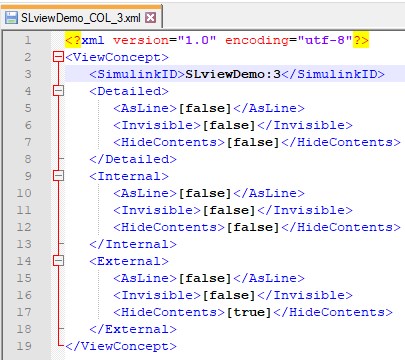Click Invisible tag on line 6

(157, 125)
